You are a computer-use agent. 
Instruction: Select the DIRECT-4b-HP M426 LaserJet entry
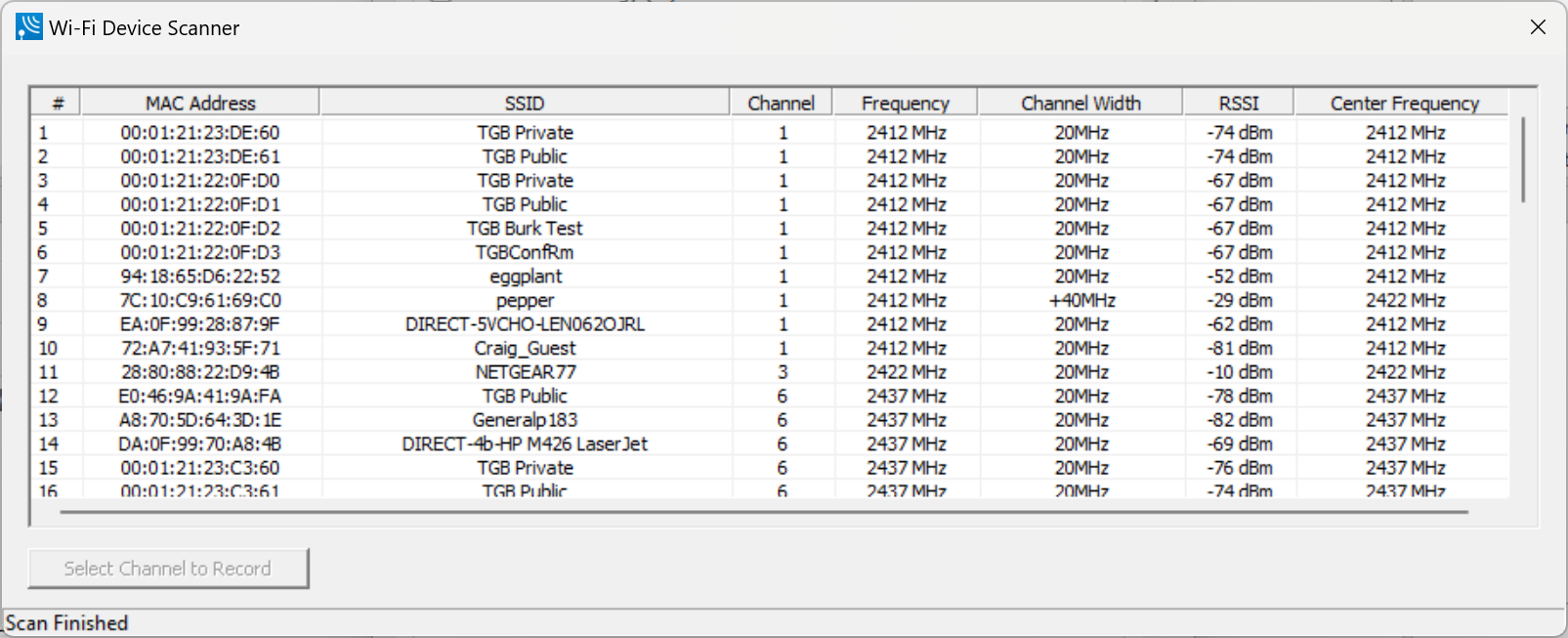[525, 444]
